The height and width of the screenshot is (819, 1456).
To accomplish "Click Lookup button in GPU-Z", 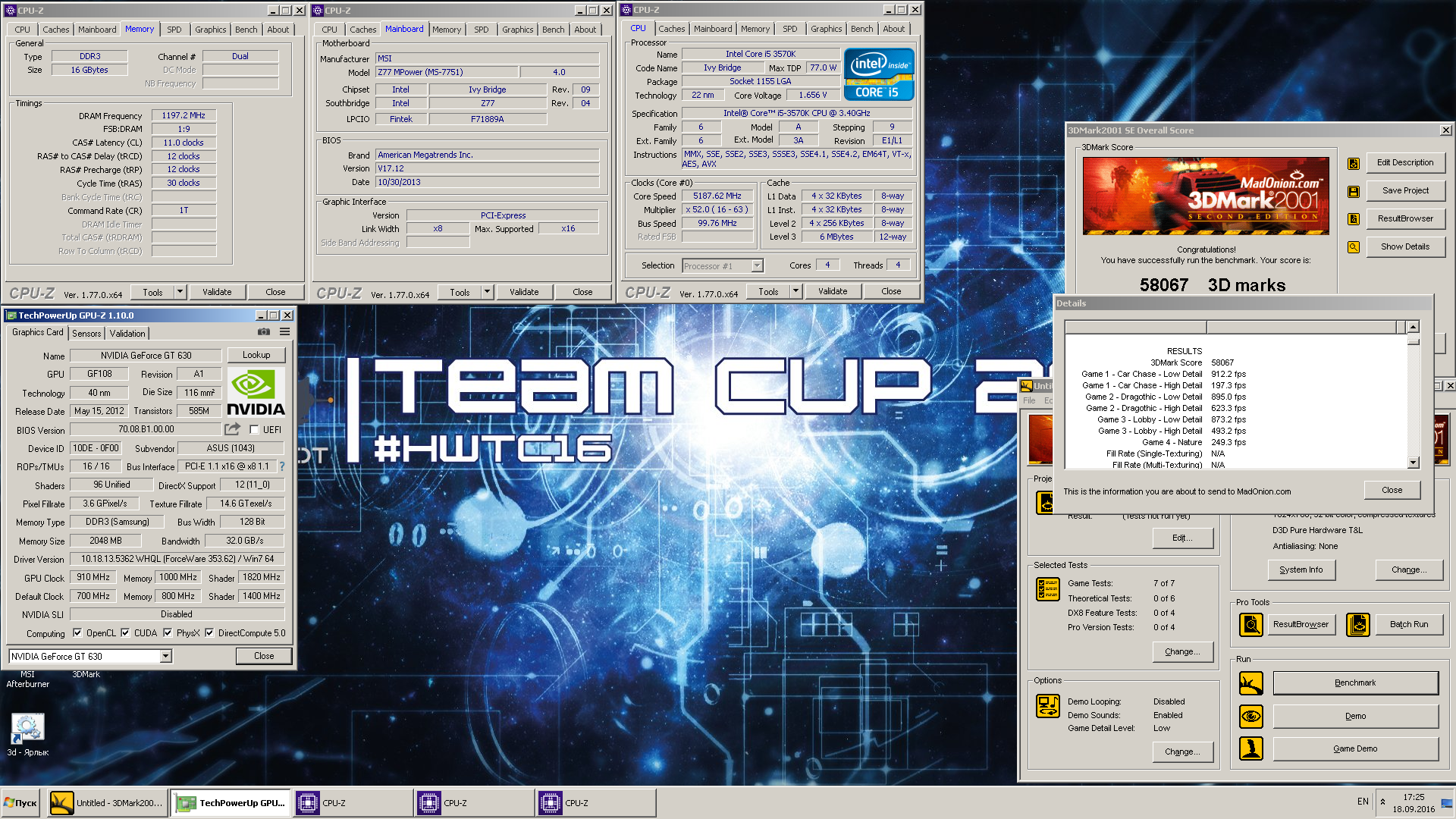I will pyautogui.click(x=256, y=355).
